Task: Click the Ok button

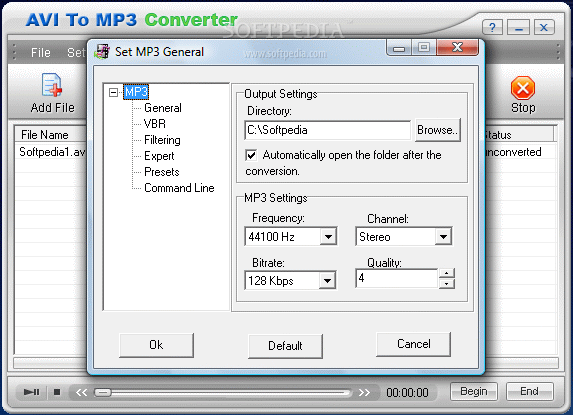Action: [x=156, y=345]
